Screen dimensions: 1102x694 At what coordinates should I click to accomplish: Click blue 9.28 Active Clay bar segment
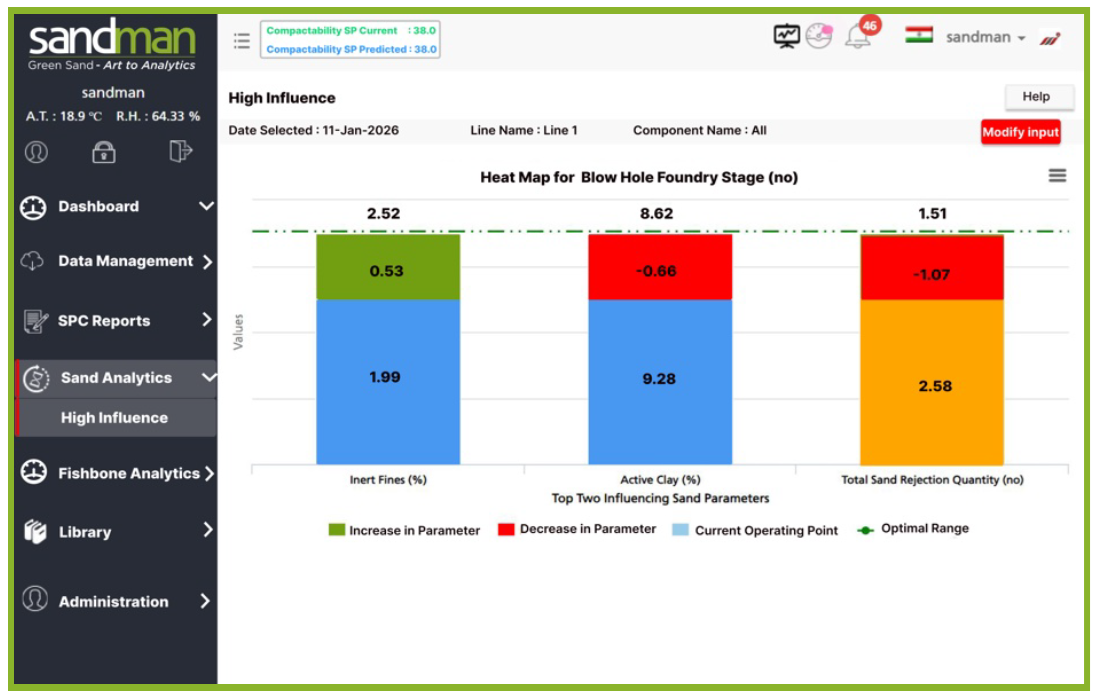[x=660, y=382]
